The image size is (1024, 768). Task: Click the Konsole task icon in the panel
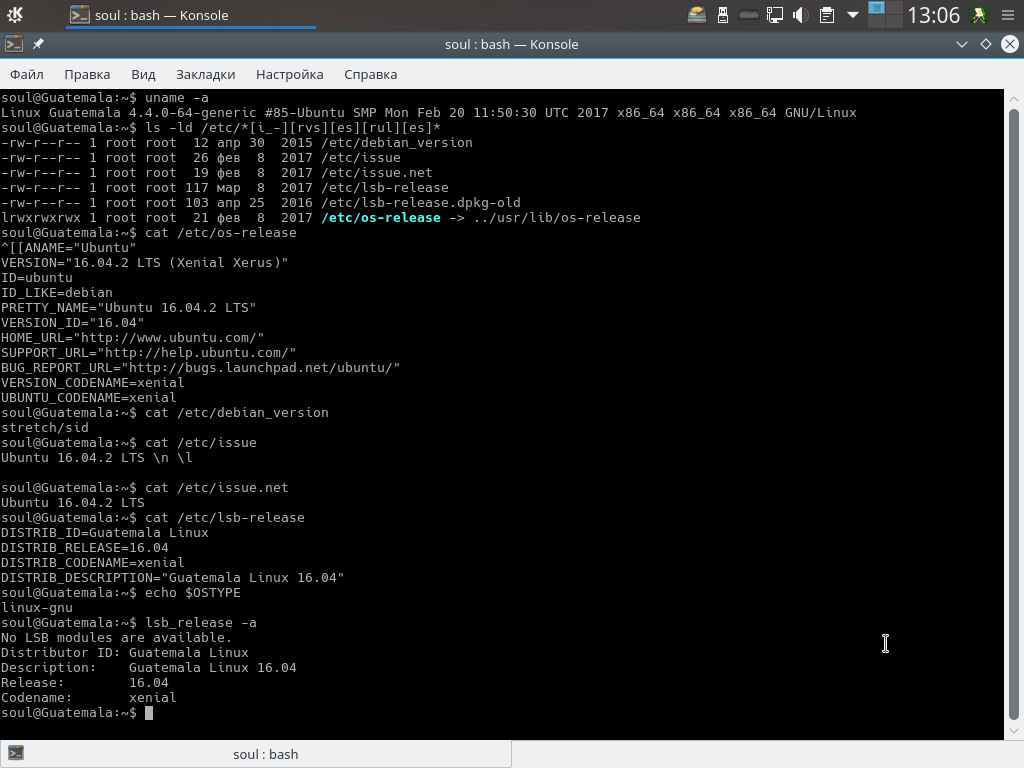[80, 15]
